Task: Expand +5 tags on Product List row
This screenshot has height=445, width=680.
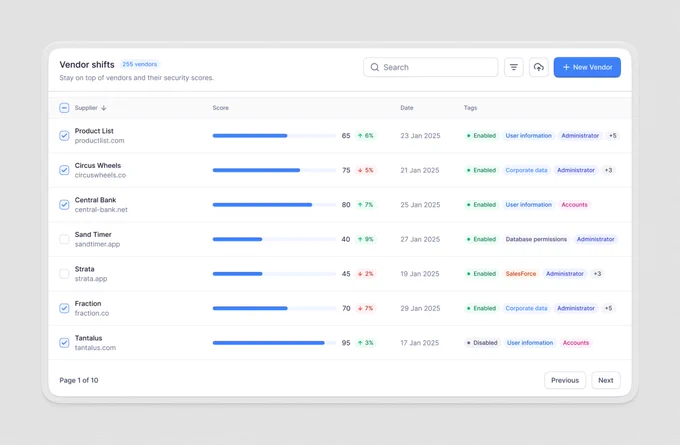Action: pyautogui.click(x=613, y=136)
